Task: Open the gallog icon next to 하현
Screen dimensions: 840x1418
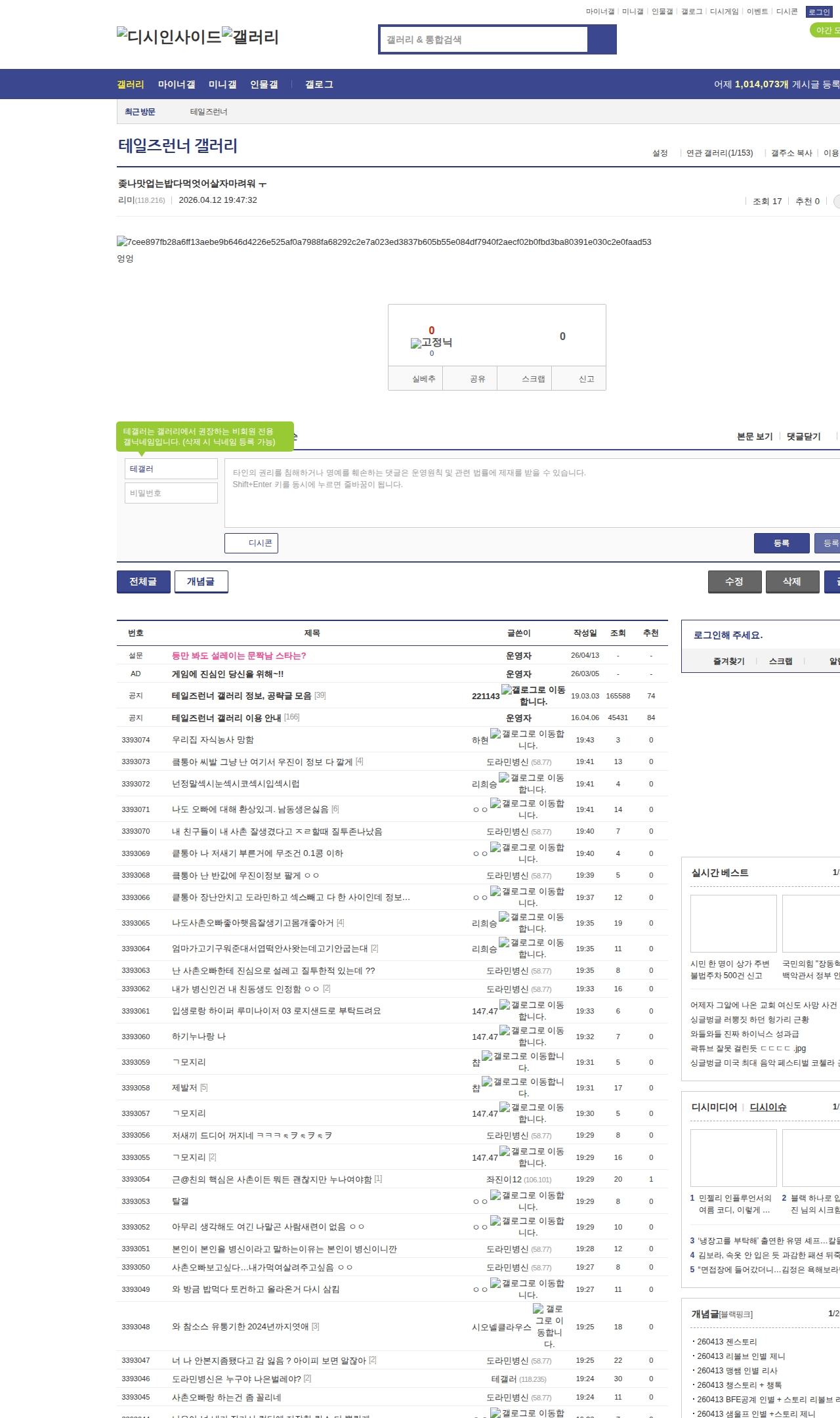Action: click(495, 734)
